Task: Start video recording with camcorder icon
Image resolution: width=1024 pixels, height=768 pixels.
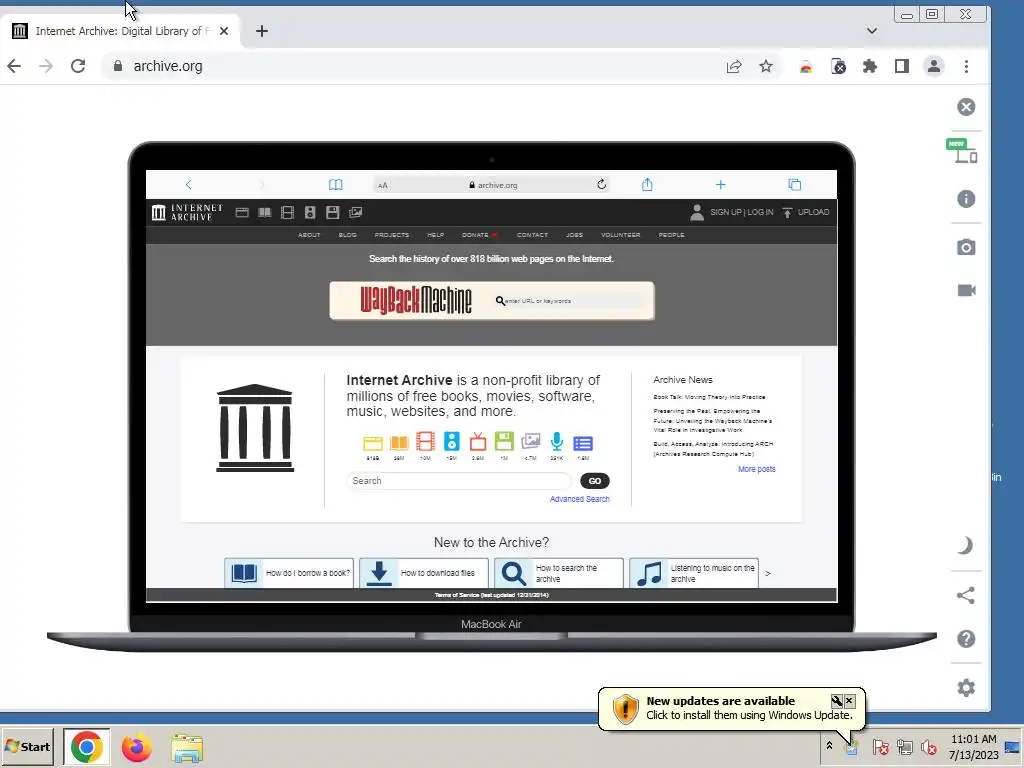Action: click(967, 290)
